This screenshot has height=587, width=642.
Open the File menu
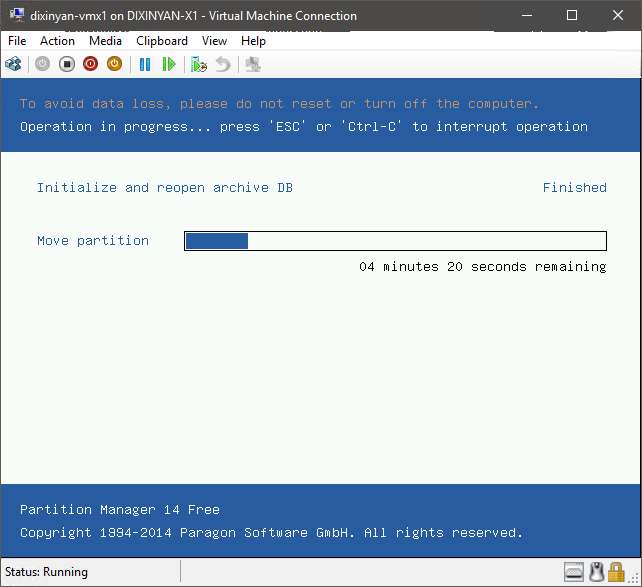click(x=17, y=41)
